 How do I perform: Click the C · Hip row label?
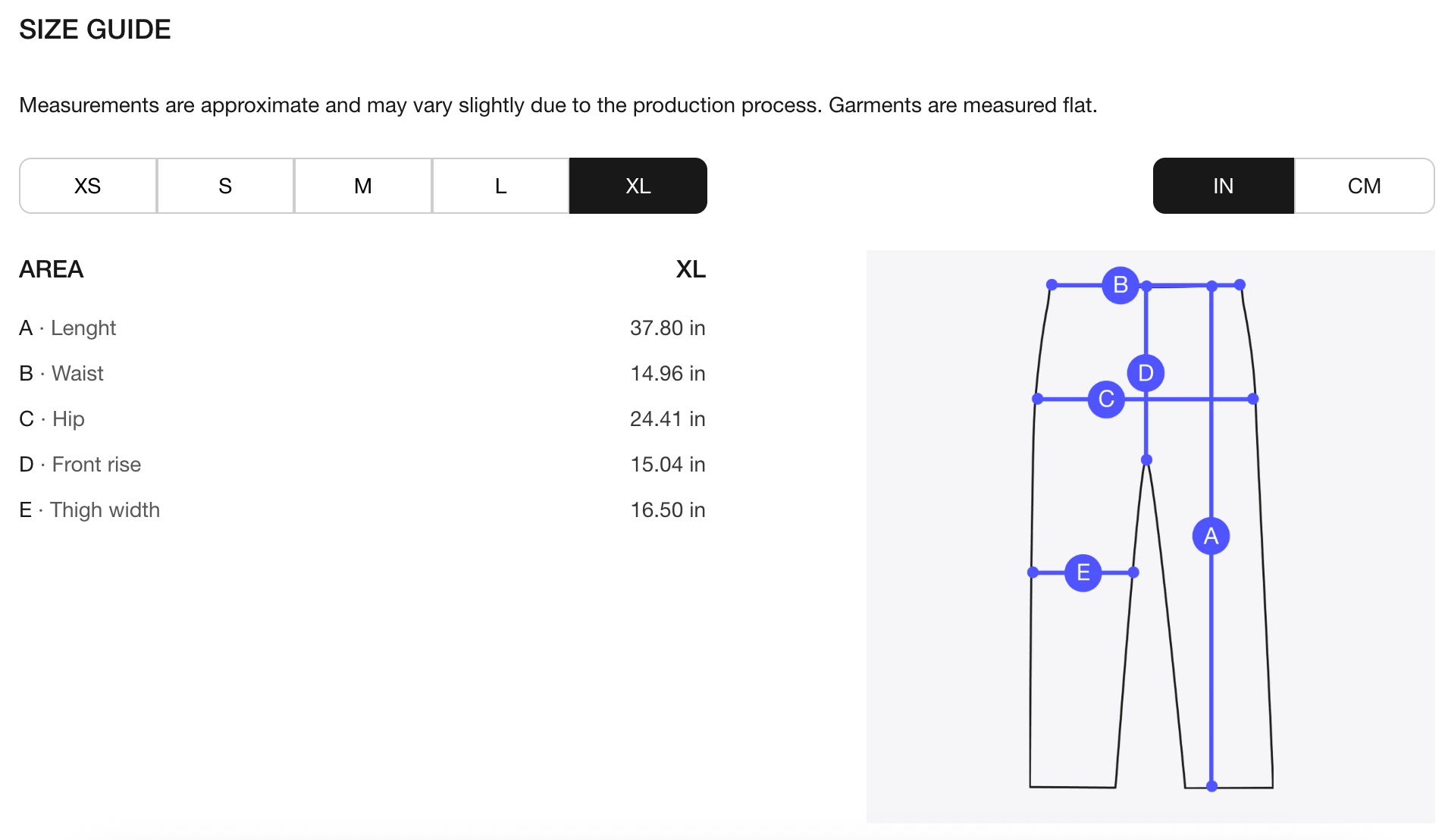52,419
